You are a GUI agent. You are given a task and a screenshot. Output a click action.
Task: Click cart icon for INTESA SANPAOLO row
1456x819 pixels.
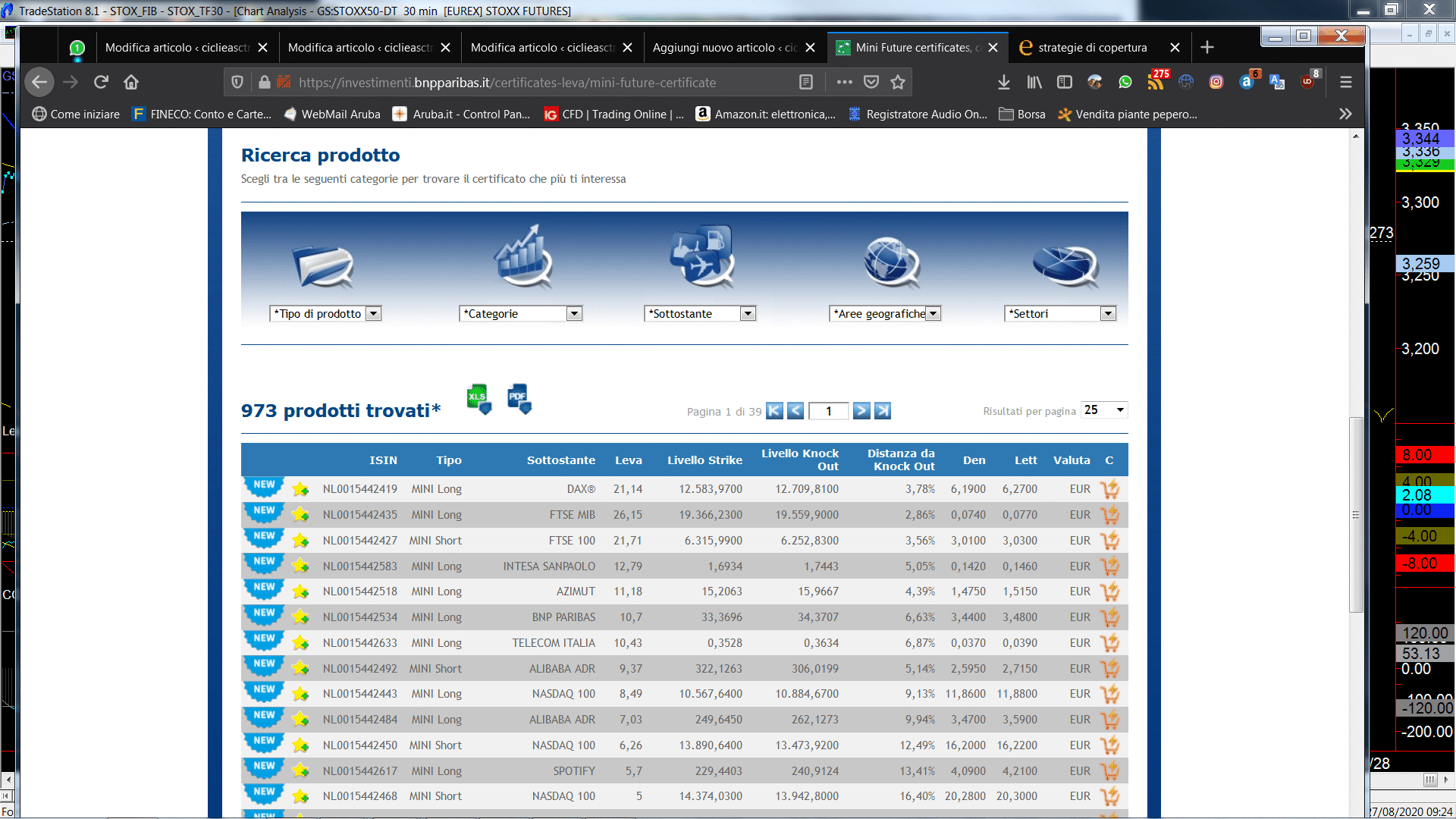1109,566
